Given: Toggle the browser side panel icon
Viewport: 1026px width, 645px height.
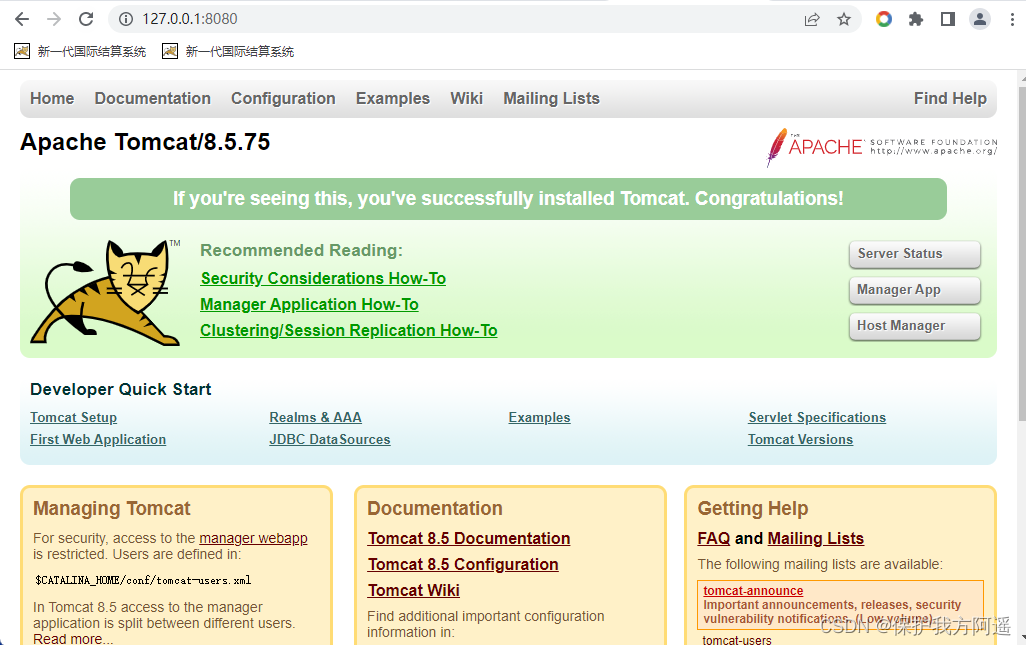Looking at the screenshot, I should 948,19.
